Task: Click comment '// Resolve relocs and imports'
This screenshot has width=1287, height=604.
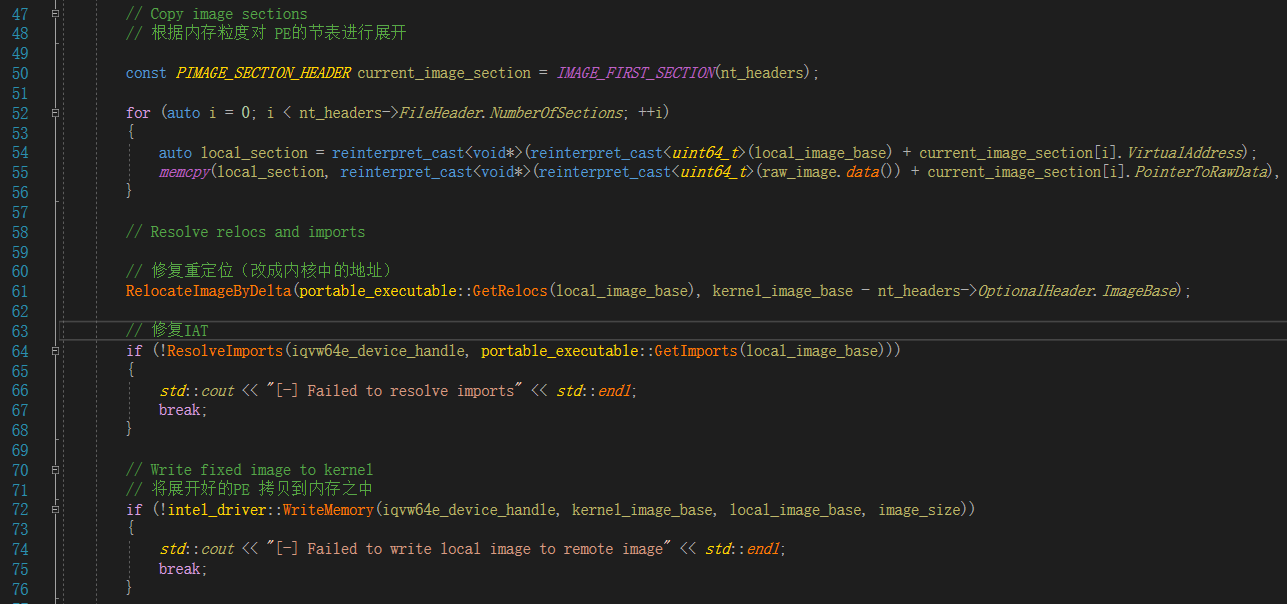Action: tap(246, 232)
